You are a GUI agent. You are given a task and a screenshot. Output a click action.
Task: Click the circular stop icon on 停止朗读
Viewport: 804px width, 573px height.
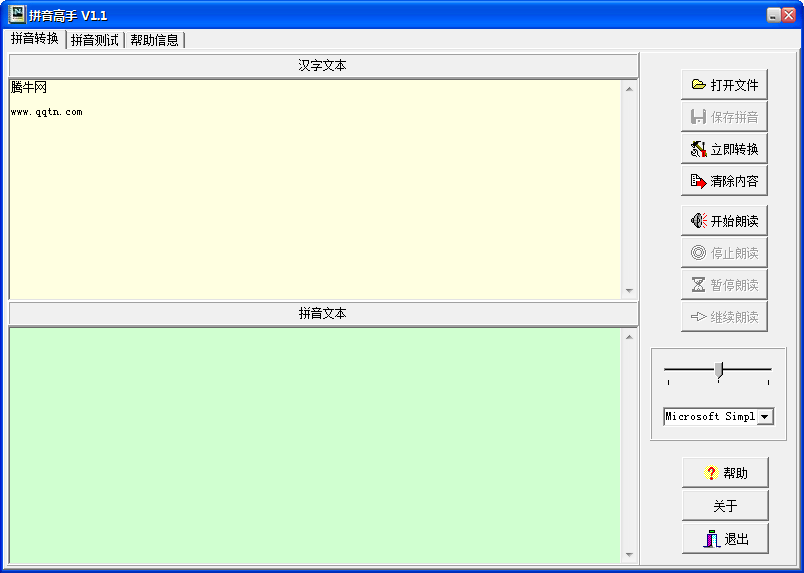tap(698, 253)
